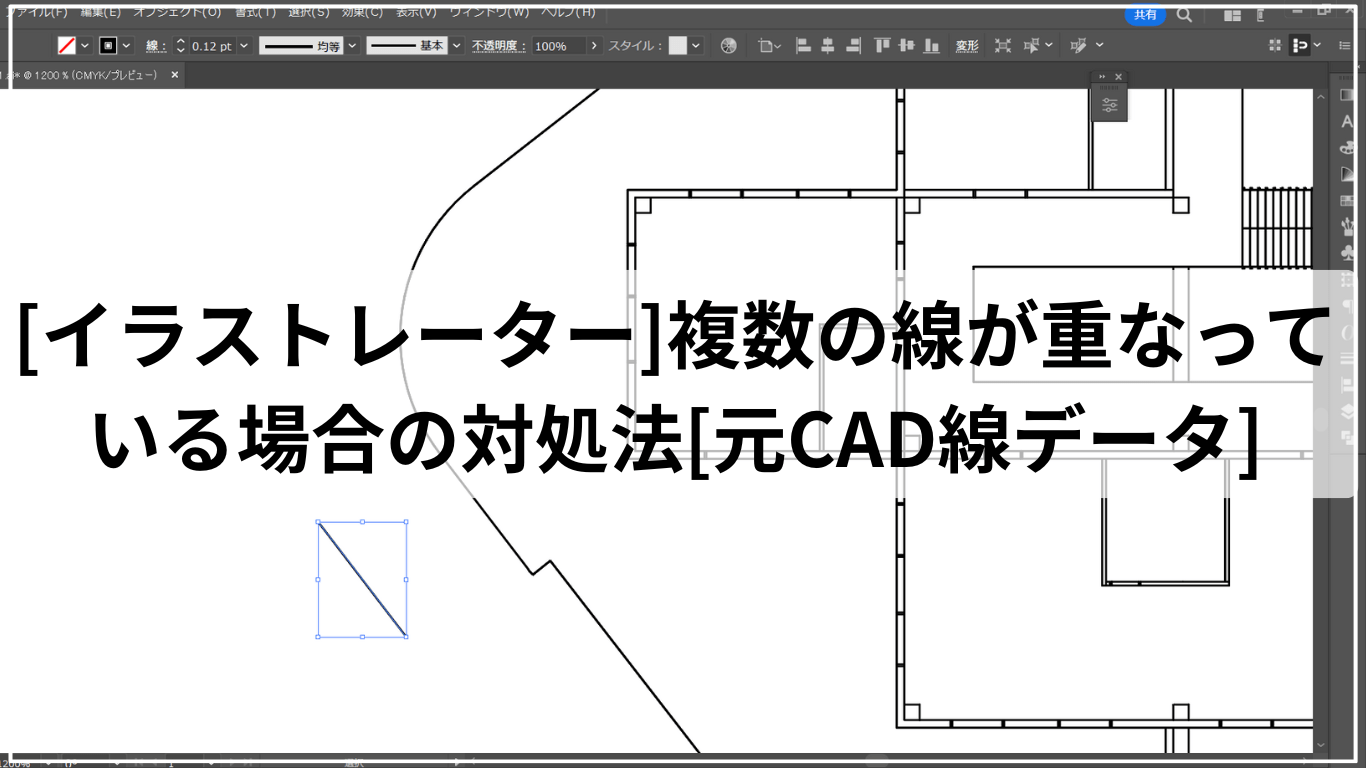This screenshot has height=768, width=1366.
Task: Click the スタイル graphic style swatch
Action: coord(678,46)
